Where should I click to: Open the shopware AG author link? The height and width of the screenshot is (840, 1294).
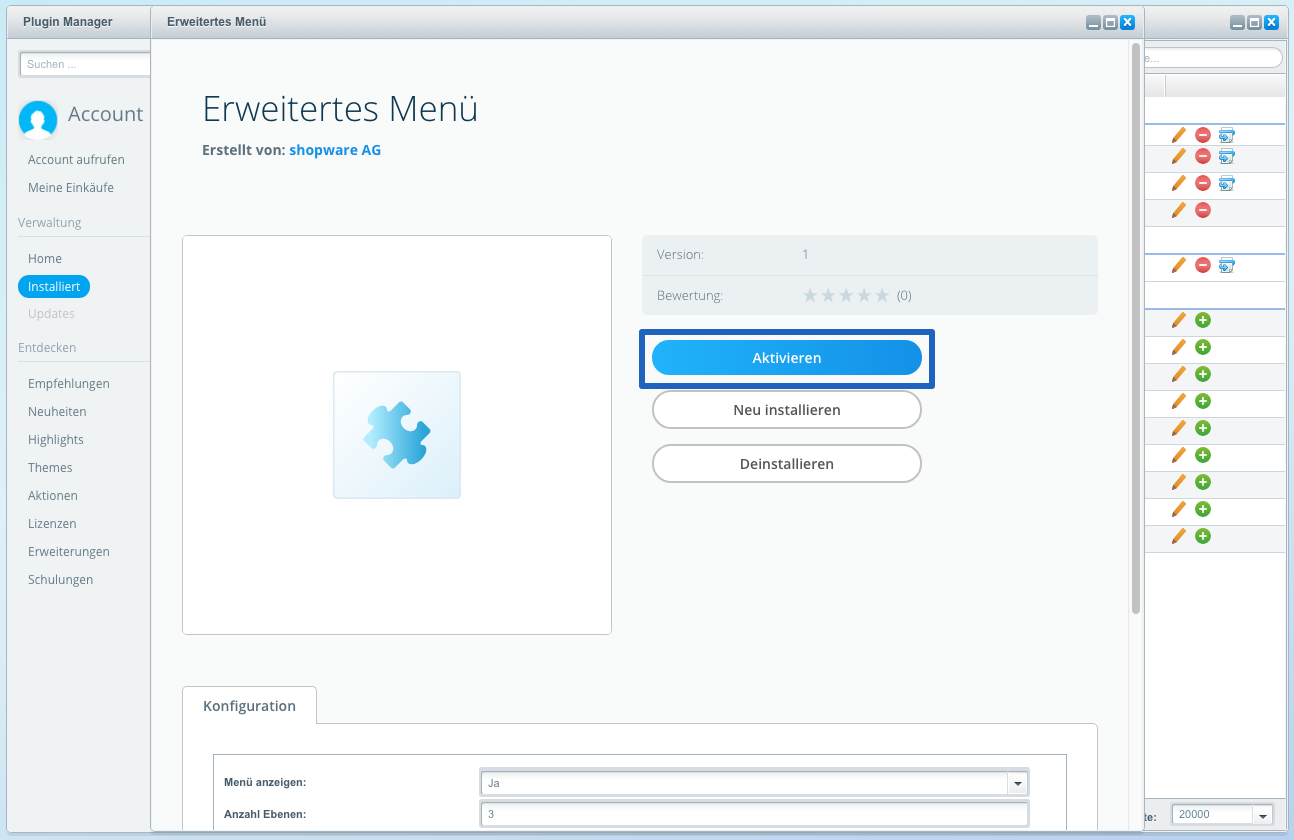335,150
